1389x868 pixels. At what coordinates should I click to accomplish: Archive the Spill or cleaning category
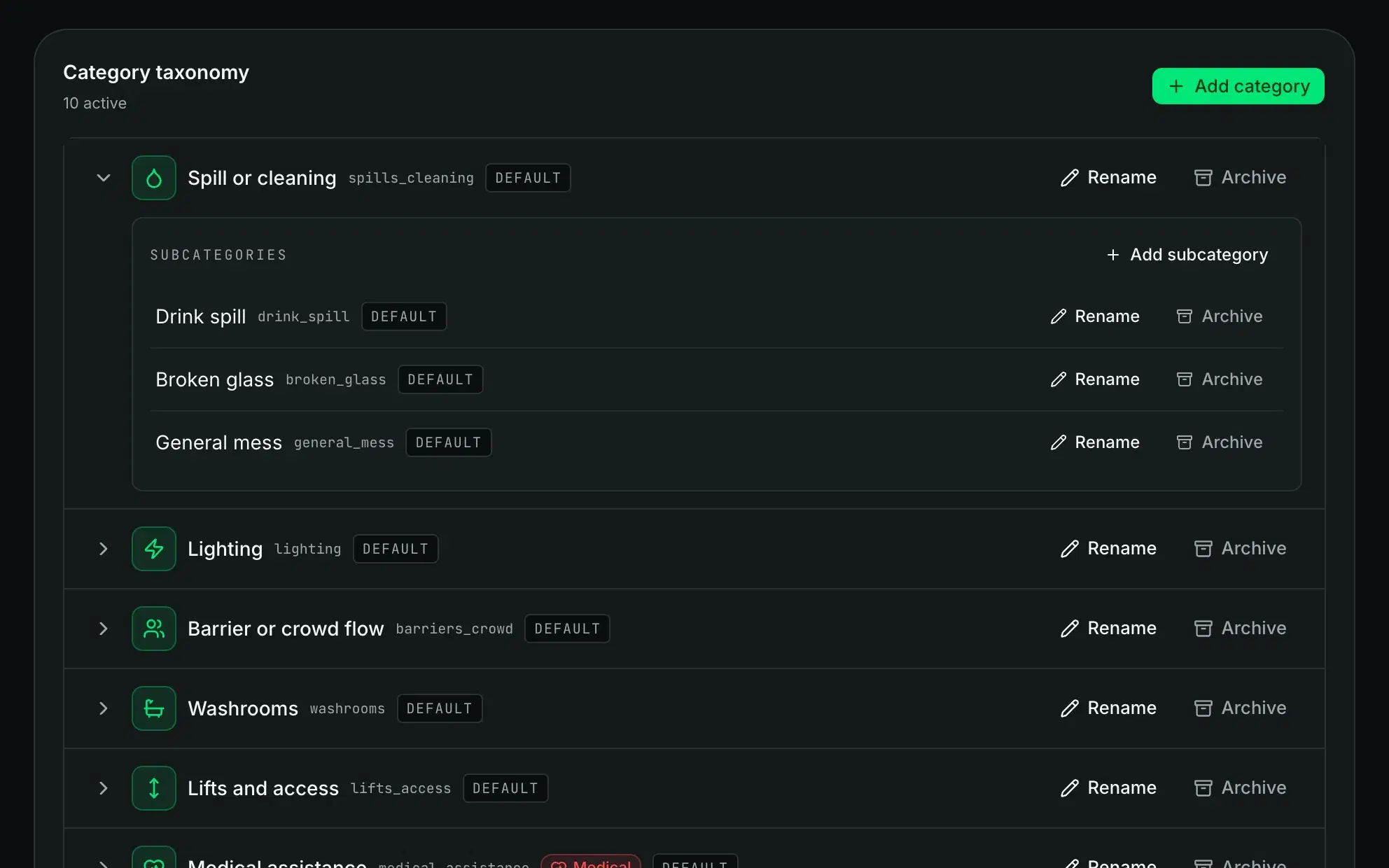[1240, 178]
